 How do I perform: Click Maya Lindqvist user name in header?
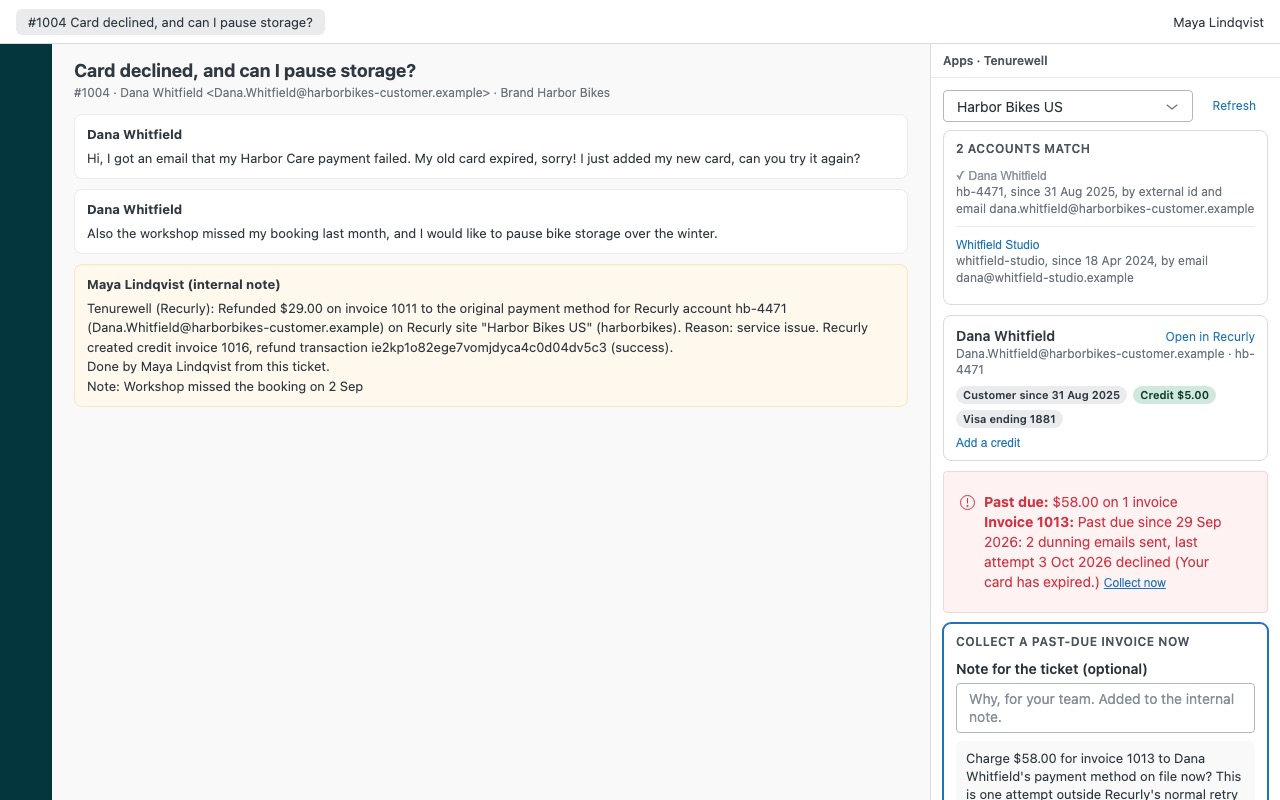[x=1218, y=22]
